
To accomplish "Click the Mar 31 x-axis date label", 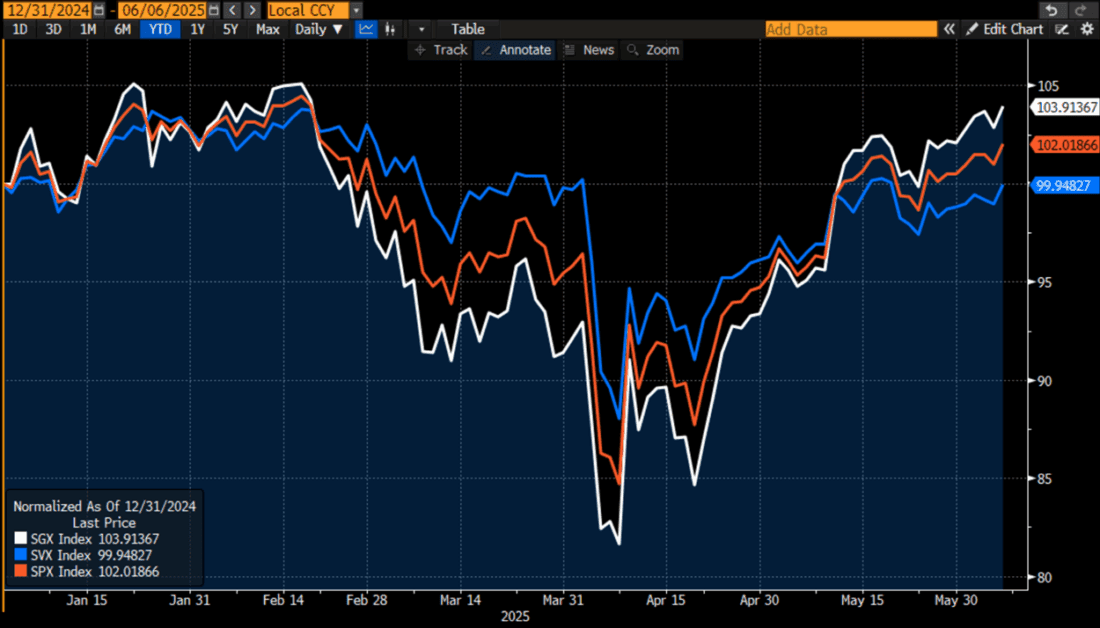I will point(563,601).
